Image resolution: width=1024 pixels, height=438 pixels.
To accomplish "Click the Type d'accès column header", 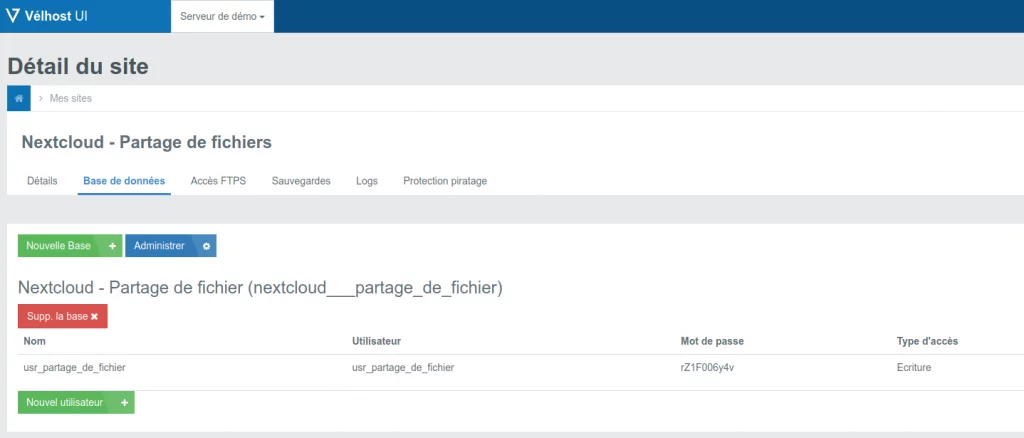I will [x=927, y=341].
